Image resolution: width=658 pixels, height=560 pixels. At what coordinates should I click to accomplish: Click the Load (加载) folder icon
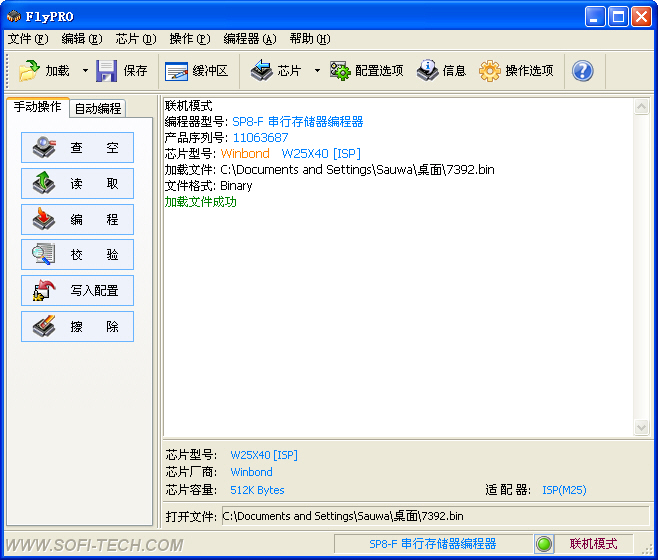coord(29,71)
